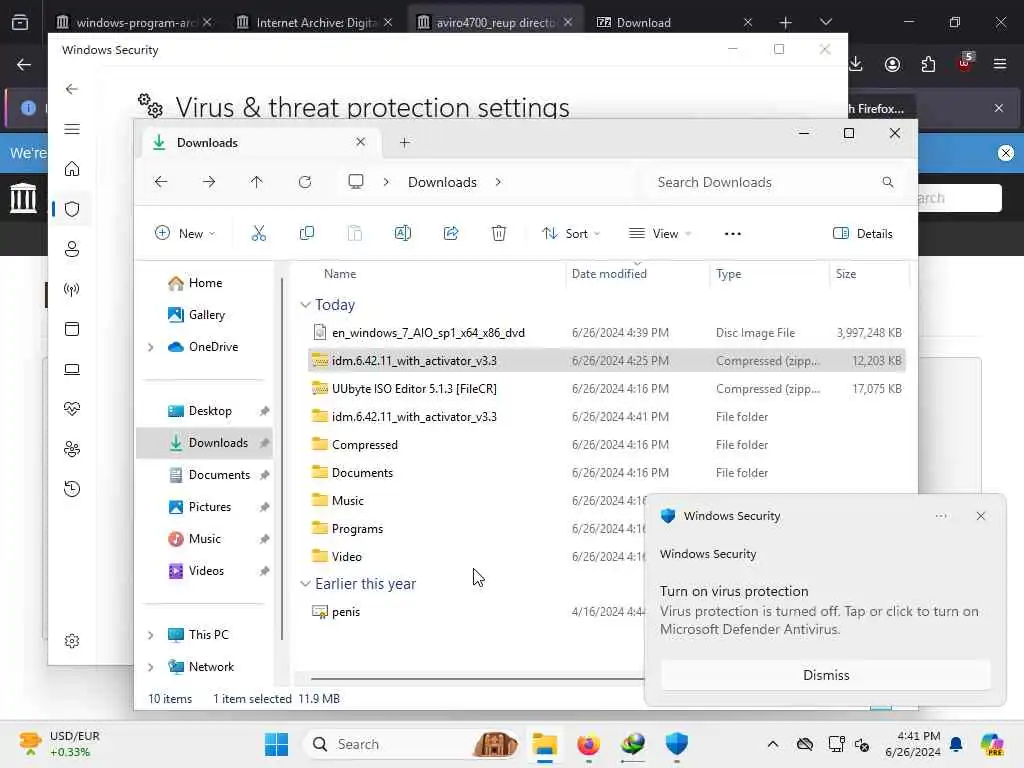The width and height of the screenshot is (1024, 768).
Task: Open notification options ellipsis
Action: [x=941, y=516]
